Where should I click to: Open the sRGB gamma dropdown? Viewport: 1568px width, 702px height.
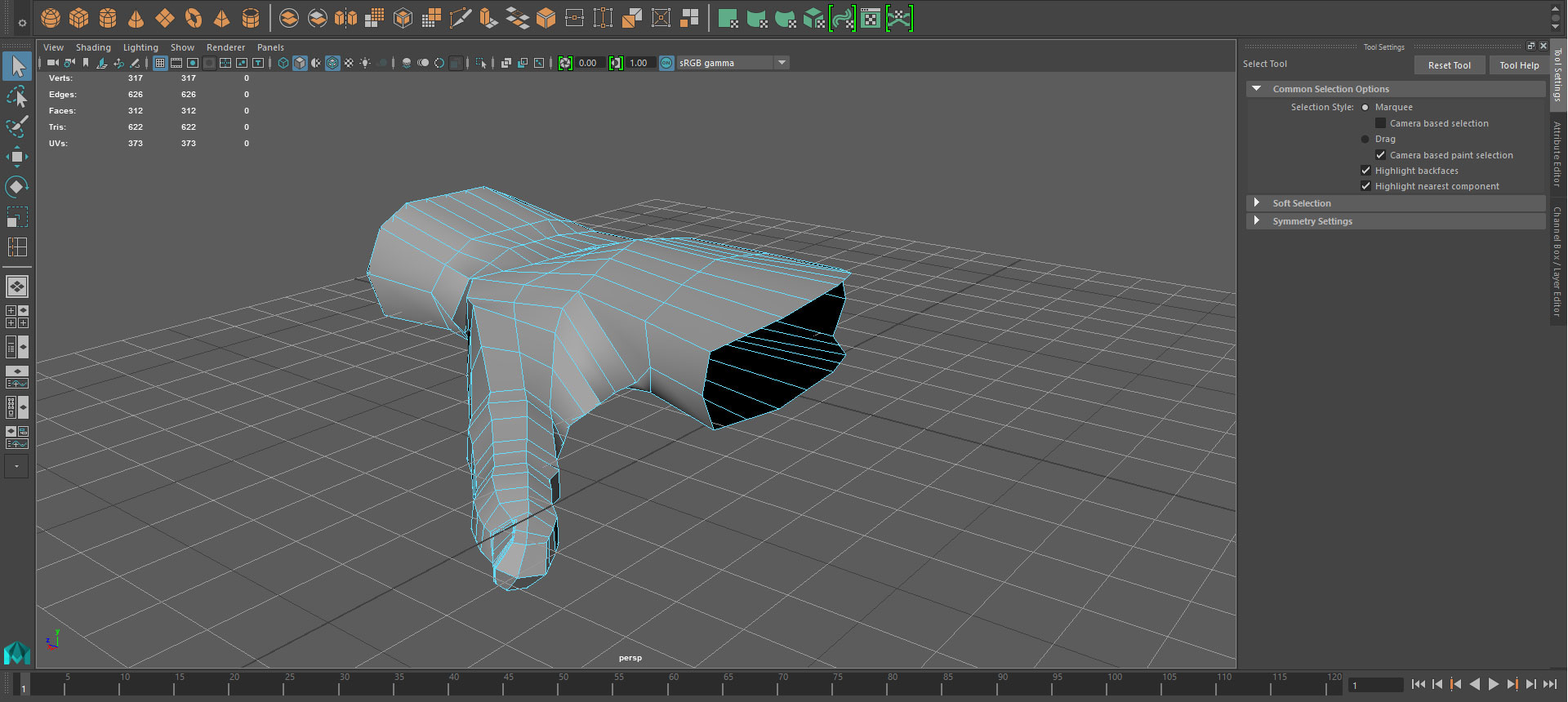782,63
